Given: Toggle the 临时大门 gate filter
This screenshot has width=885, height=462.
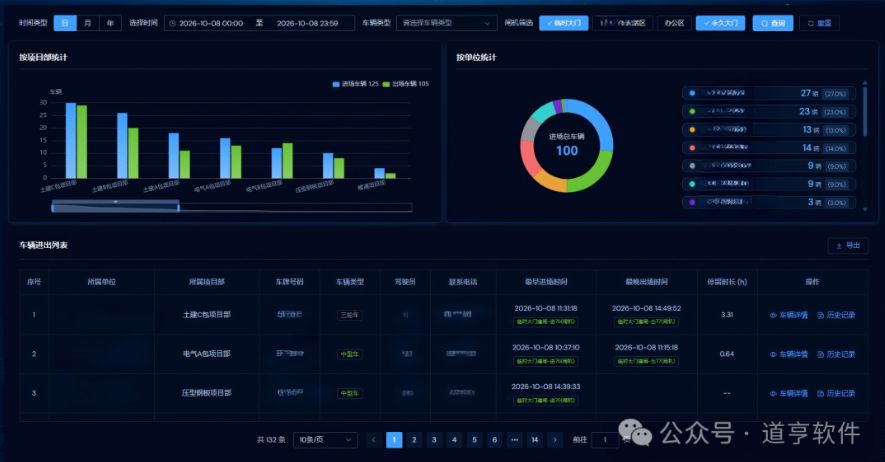Looking at the screenshot, I should click(563, 23).
